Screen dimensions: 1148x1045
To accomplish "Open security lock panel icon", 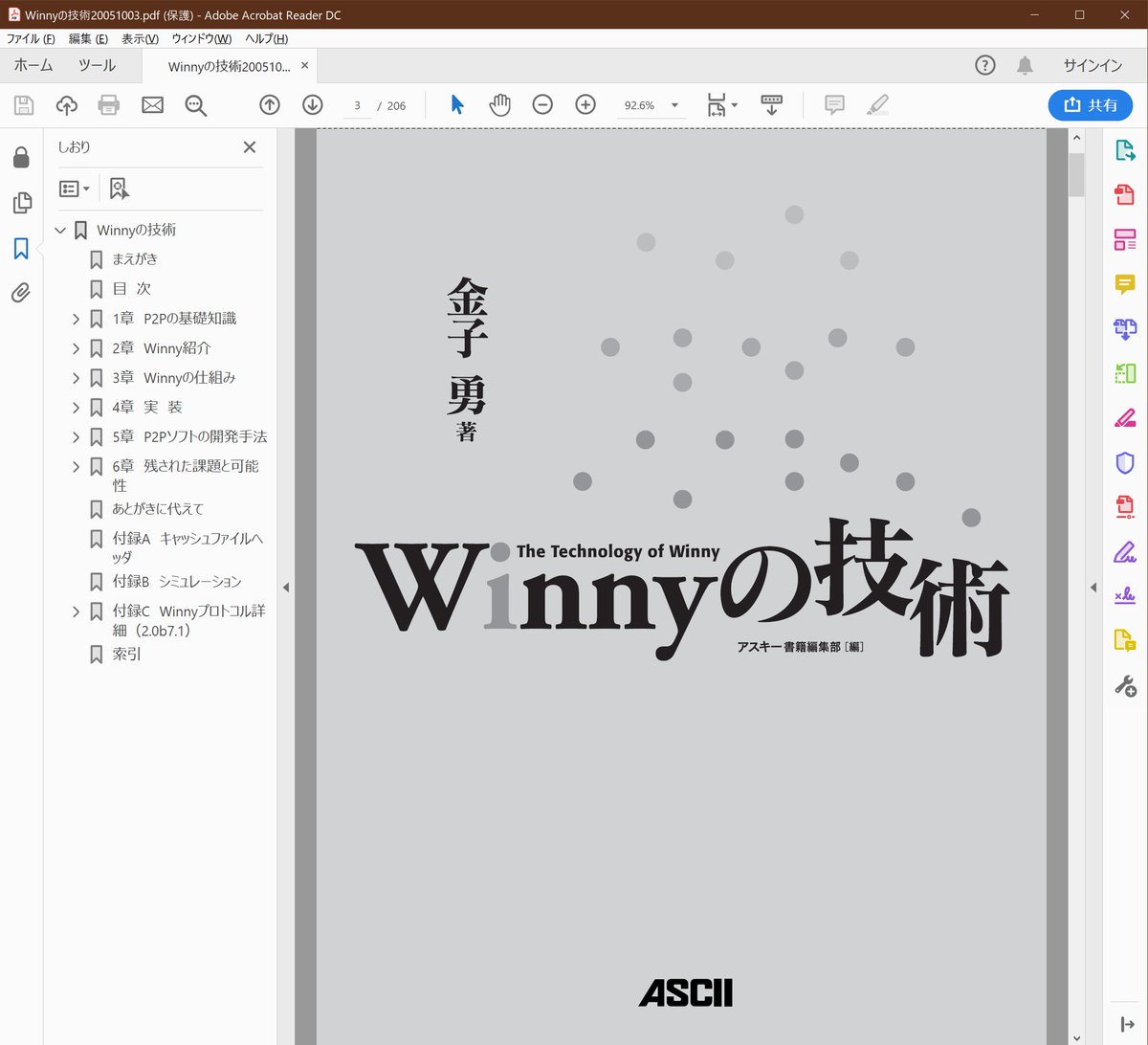I will pos(21,158).
